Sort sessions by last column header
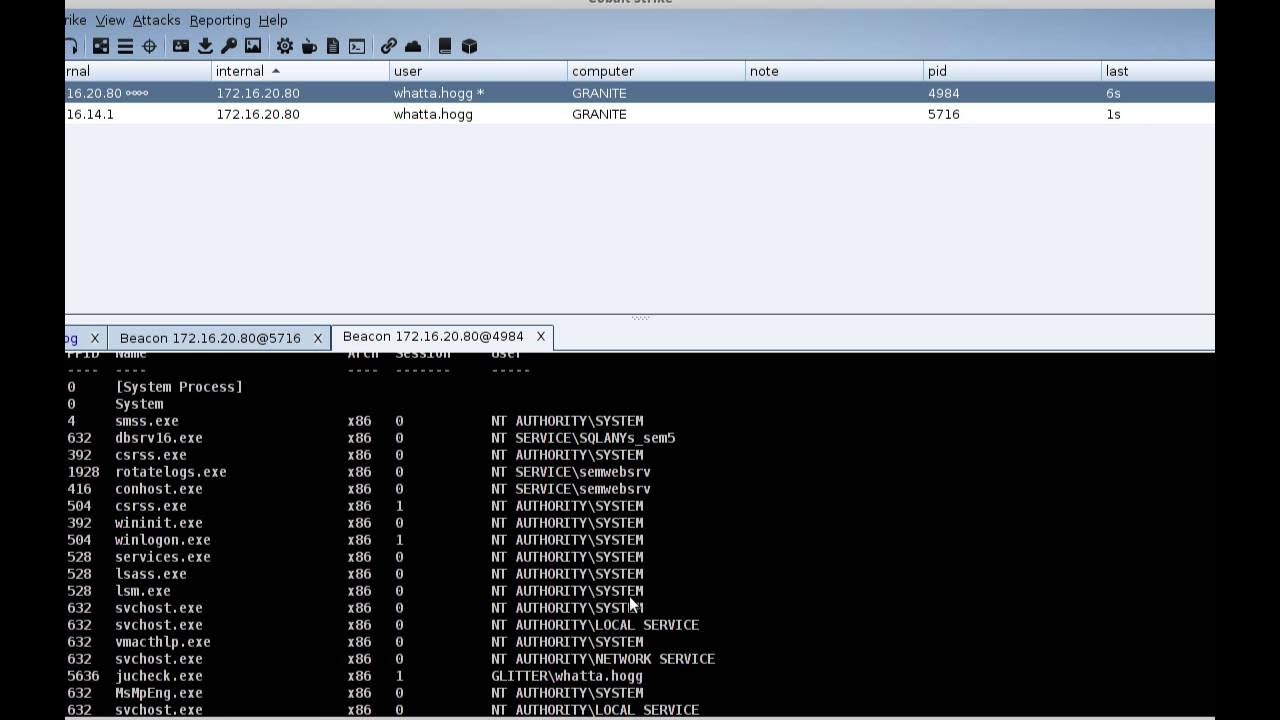1280x720 pixels. 1158,71
